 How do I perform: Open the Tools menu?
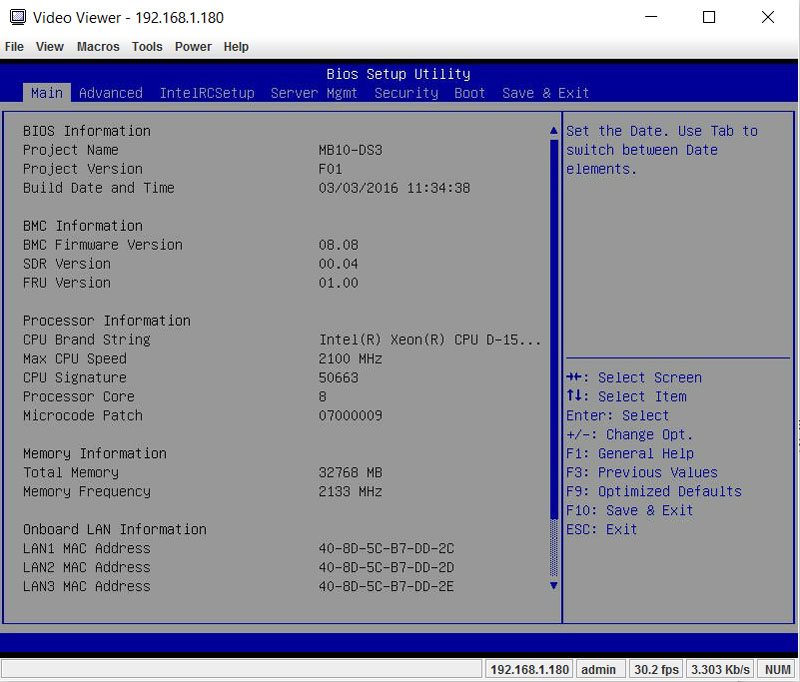tap(147, 47)
